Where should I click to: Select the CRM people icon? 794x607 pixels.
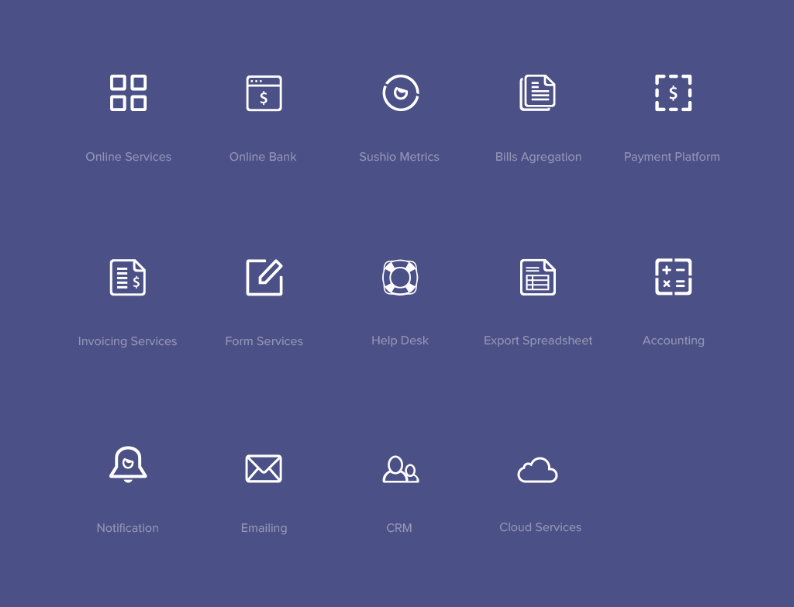[400, 468]
